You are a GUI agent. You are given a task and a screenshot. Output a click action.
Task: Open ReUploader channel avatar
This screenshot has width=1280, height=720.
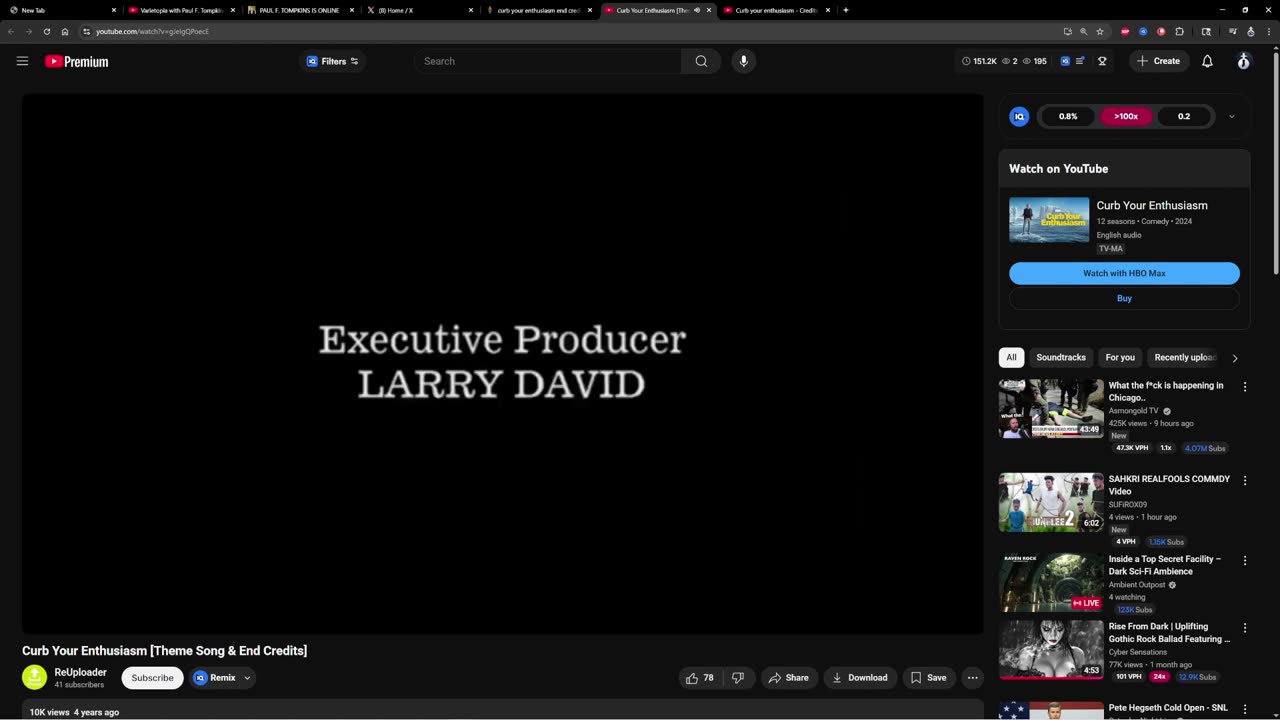tap(35, 678)
